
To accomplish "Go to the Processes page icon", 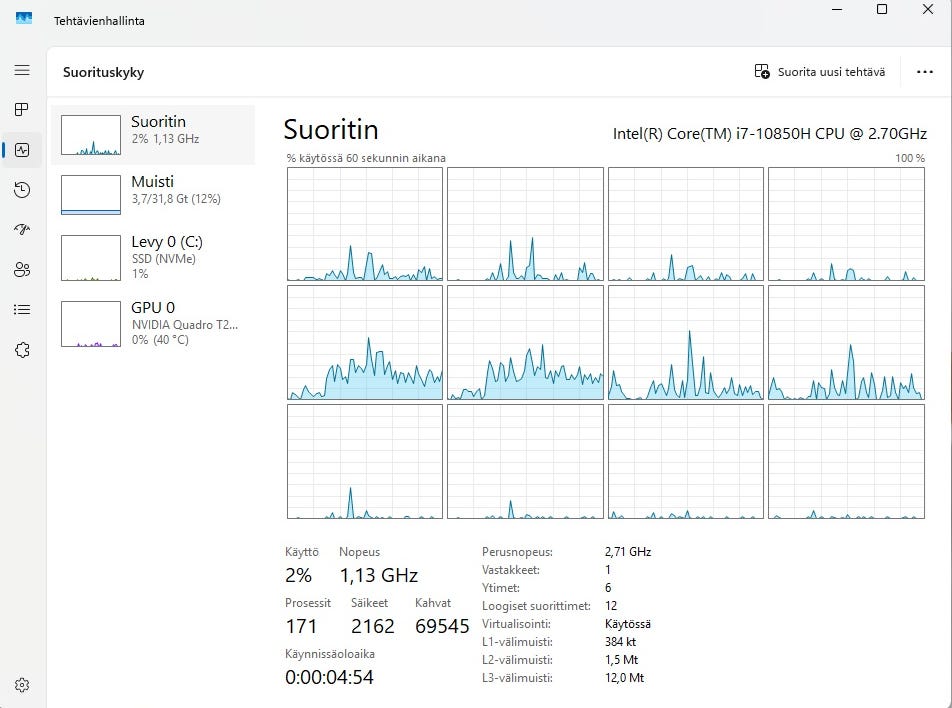I will tap(22, 109).
